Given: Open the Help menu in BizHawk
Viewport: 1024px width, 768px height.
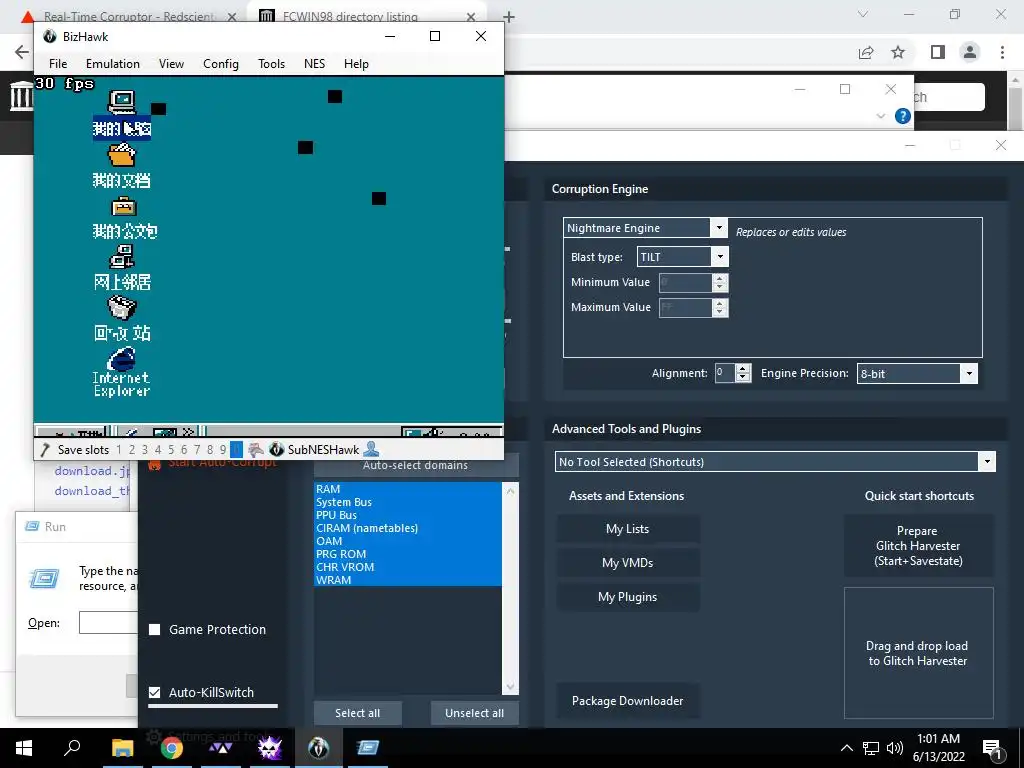Looking at the screenshot, I should (357, 63).
